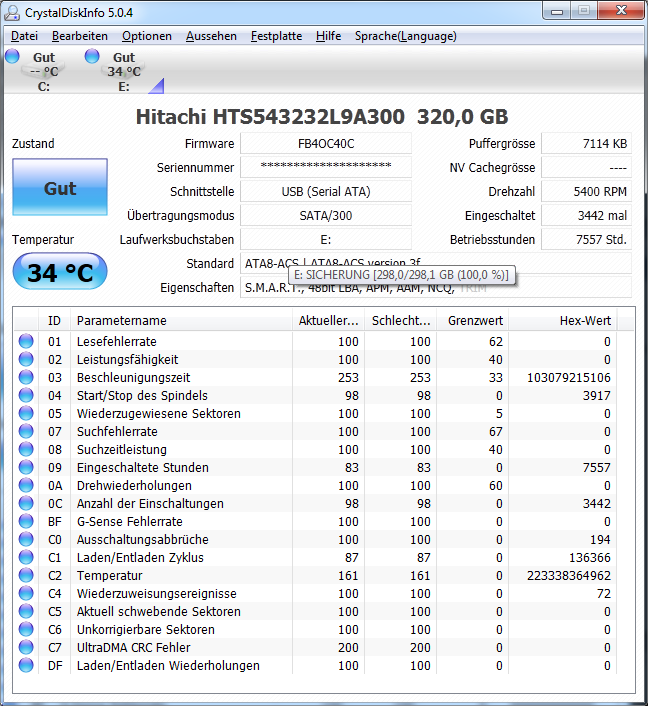Click the ID column header

coord(54,321)
